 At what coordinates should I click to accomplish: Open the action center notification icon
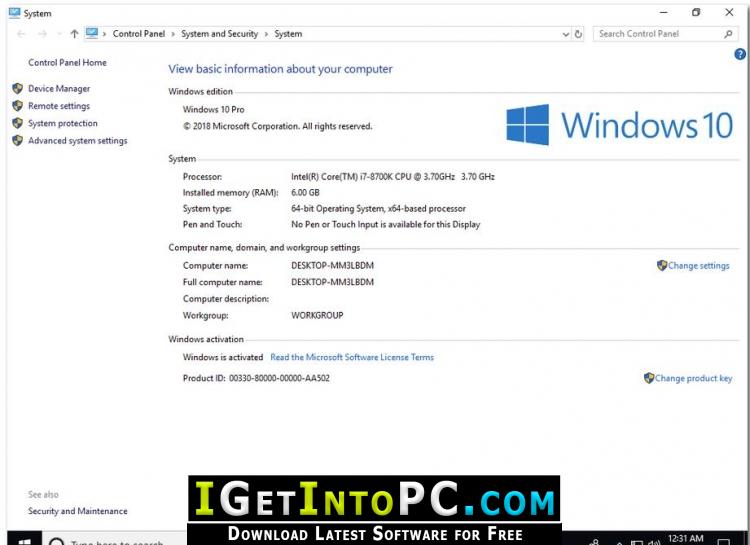[x=724, y=542]
